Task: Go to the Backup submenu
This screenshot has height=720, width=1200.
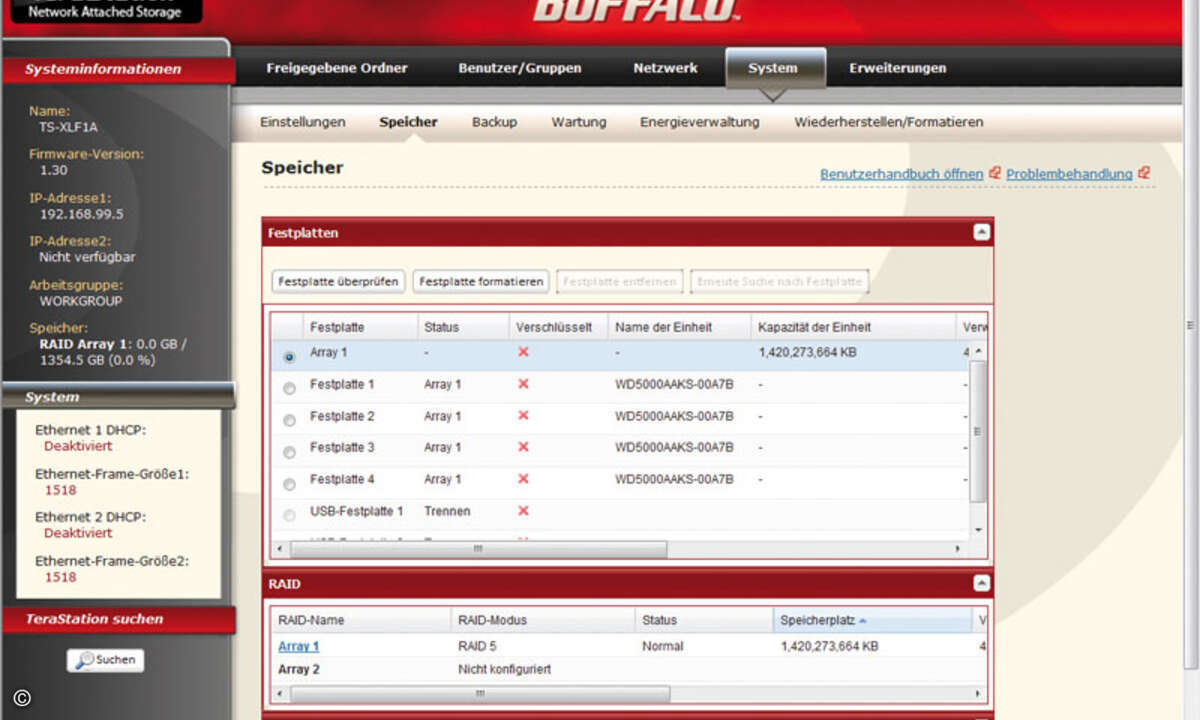Action: (494, 122)
